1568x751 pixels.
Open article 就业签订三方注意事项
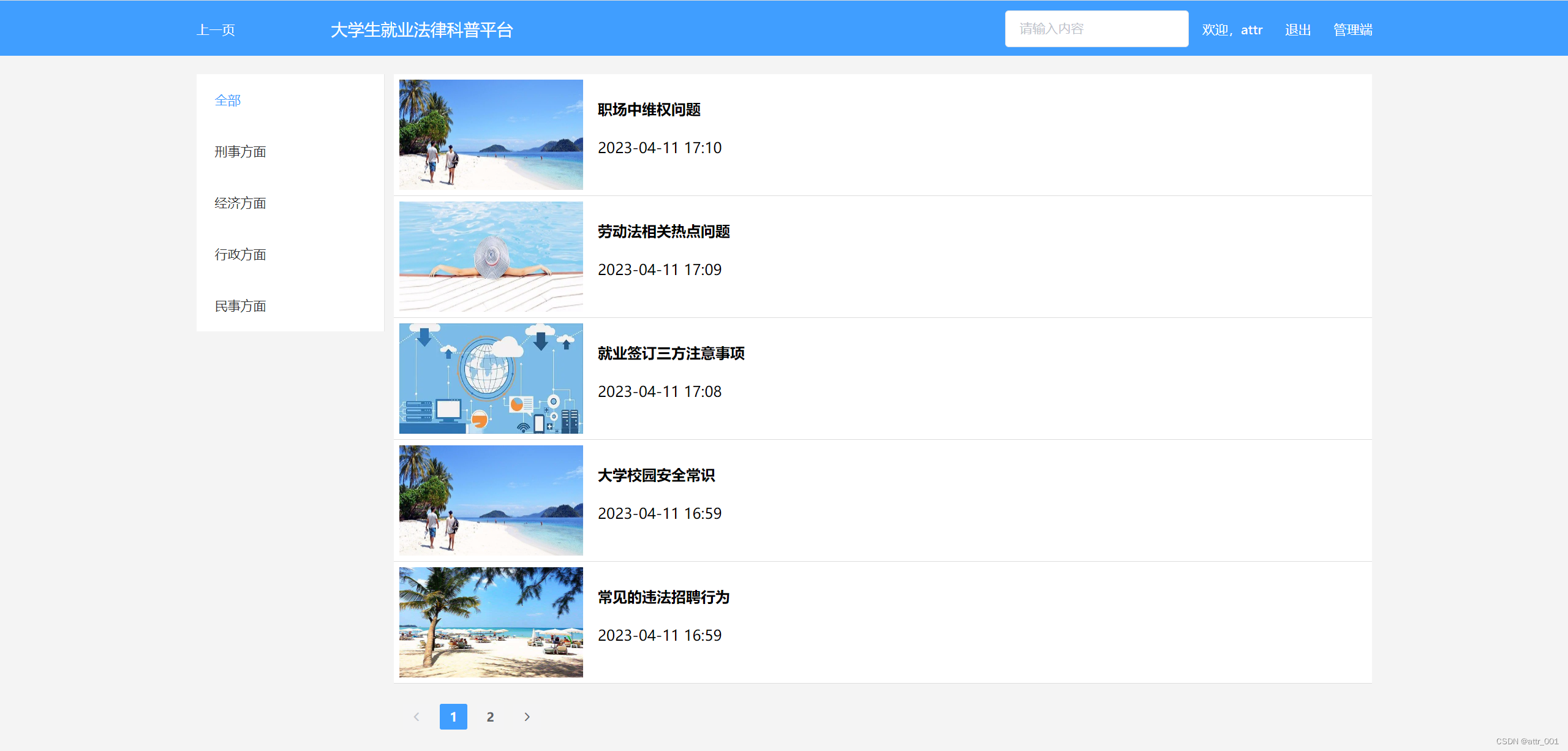[x=671, y=353]
